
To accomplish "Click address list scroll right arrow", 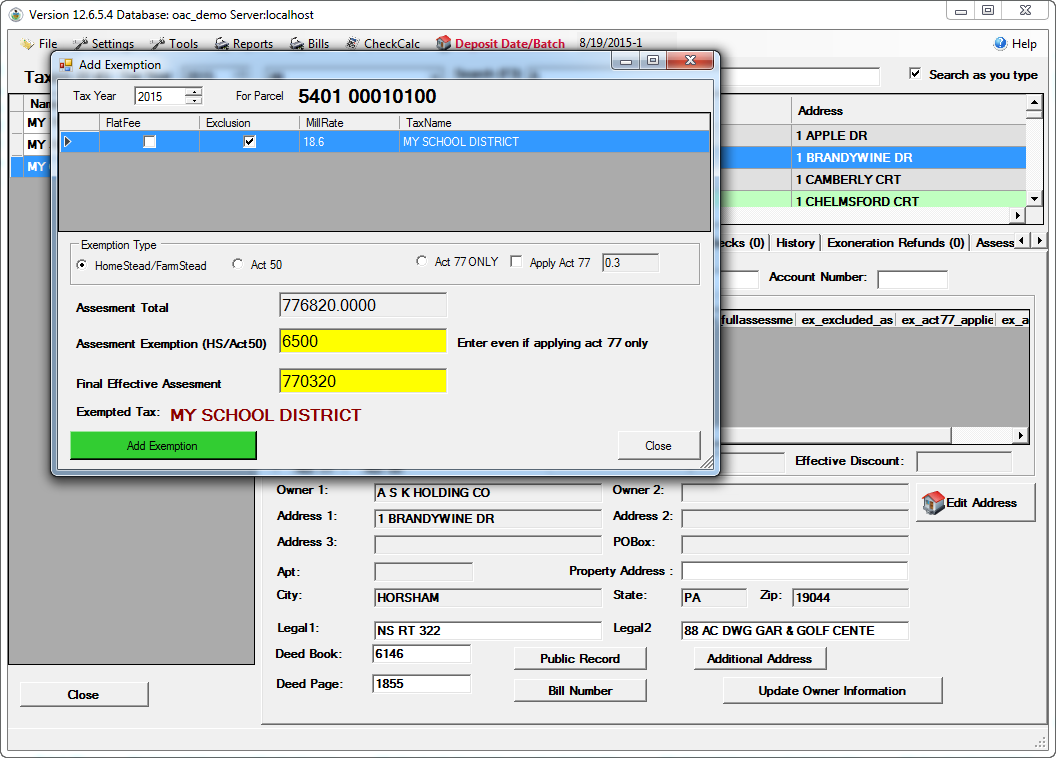I will coord(1018,215).
